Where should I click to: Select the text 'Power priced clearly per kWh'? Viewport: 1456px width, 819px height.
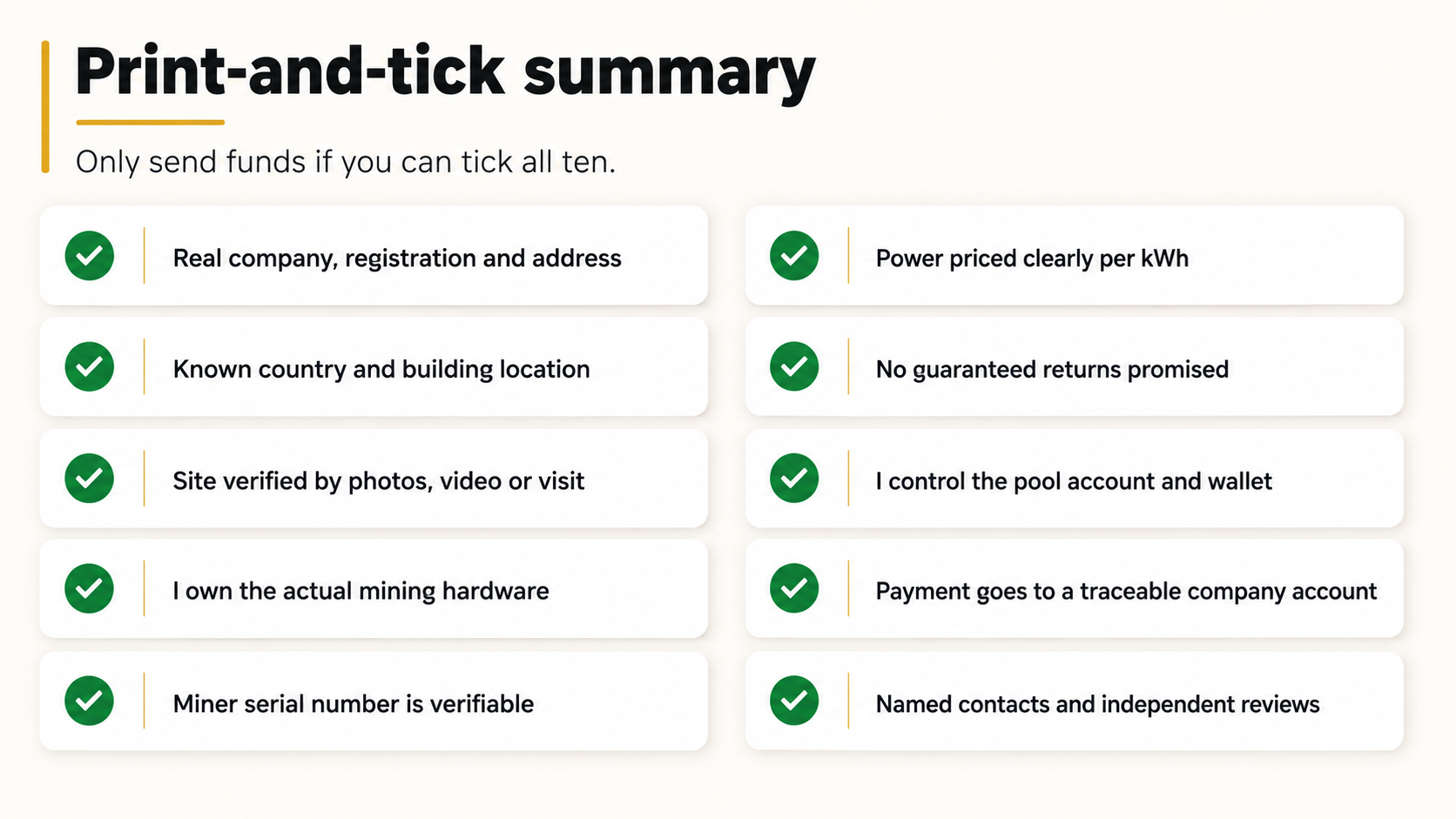[1032, 258]
